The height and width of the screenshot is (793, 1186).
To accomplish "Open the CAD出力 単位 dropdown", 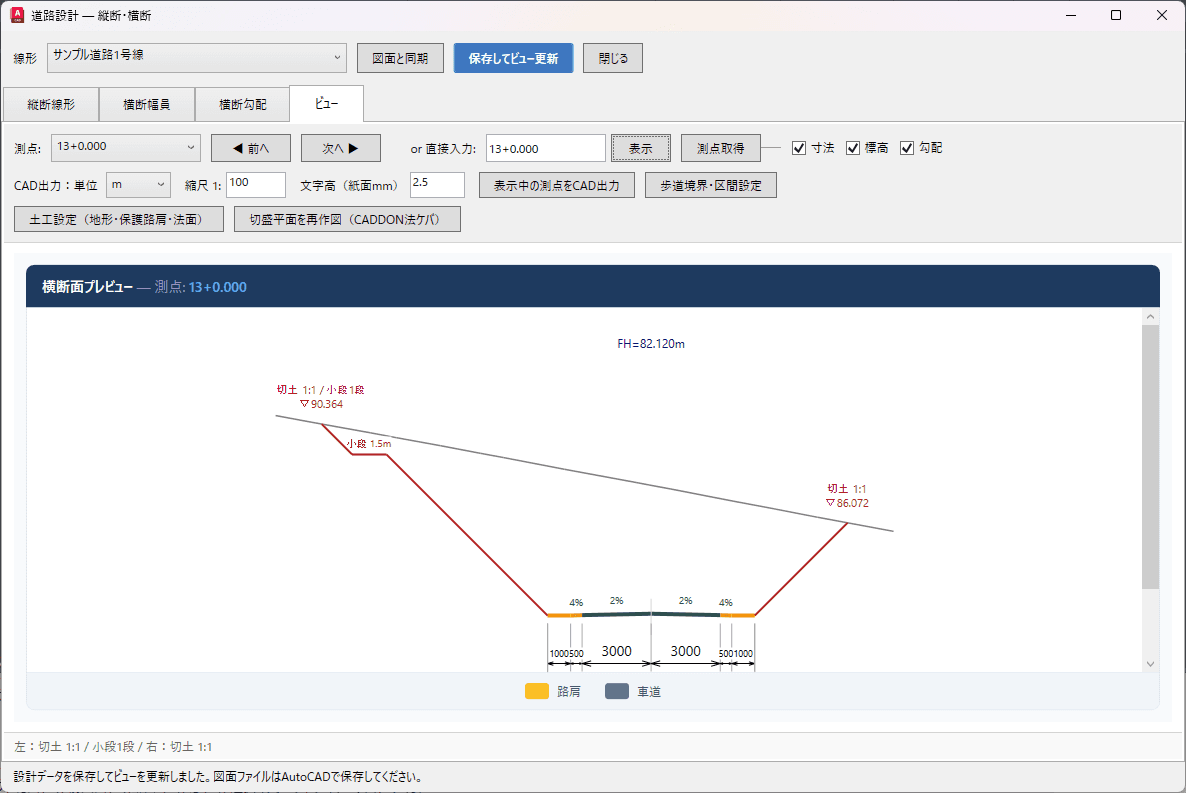I will [138, 185].
